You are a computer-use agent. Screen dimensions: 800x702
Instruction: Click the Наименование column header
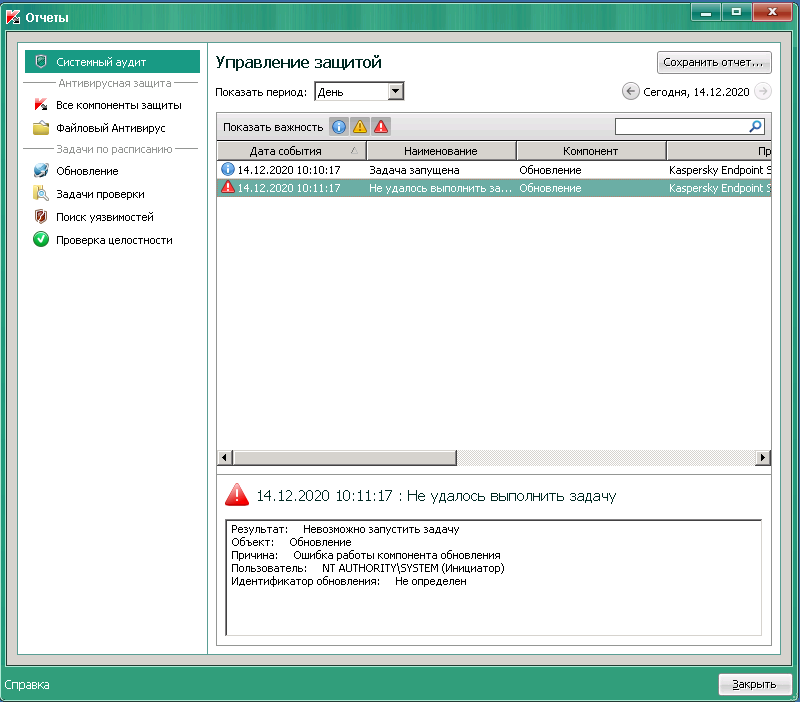click(x=440, y=151)
